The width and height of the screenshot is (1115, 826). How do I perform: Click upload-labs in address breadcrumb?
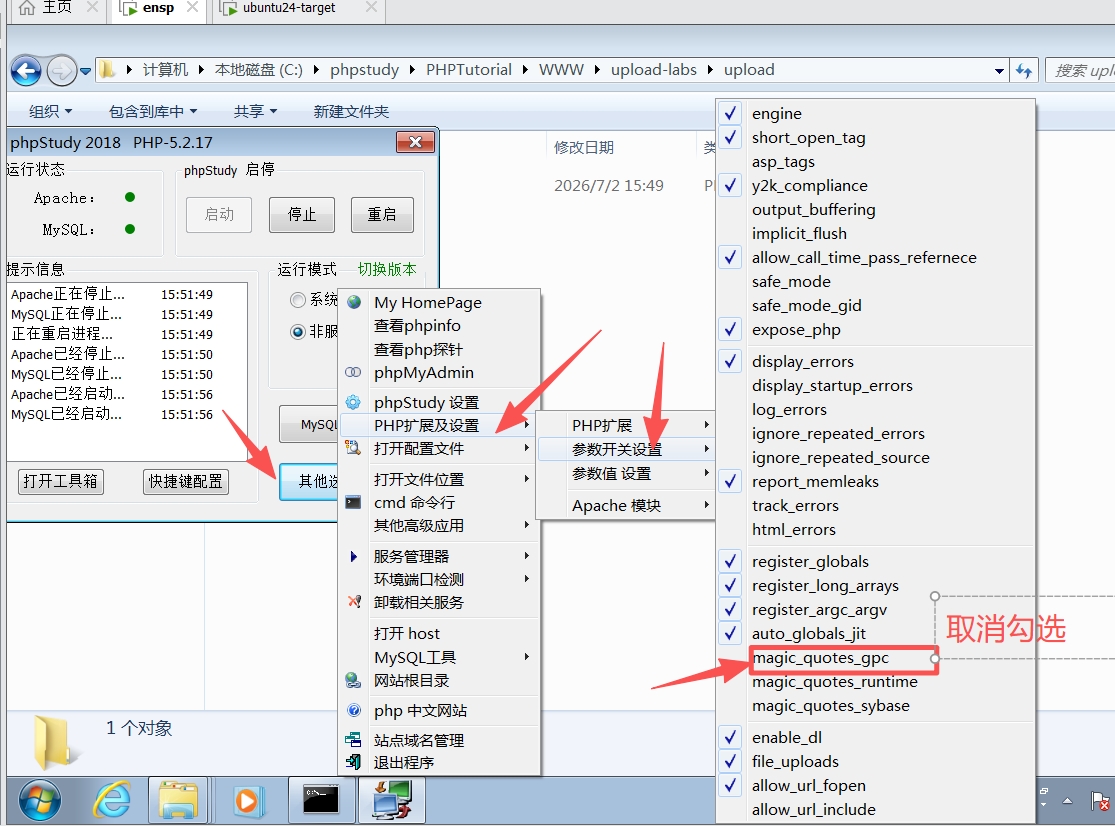pyautogui.click(x=653, y=70)
